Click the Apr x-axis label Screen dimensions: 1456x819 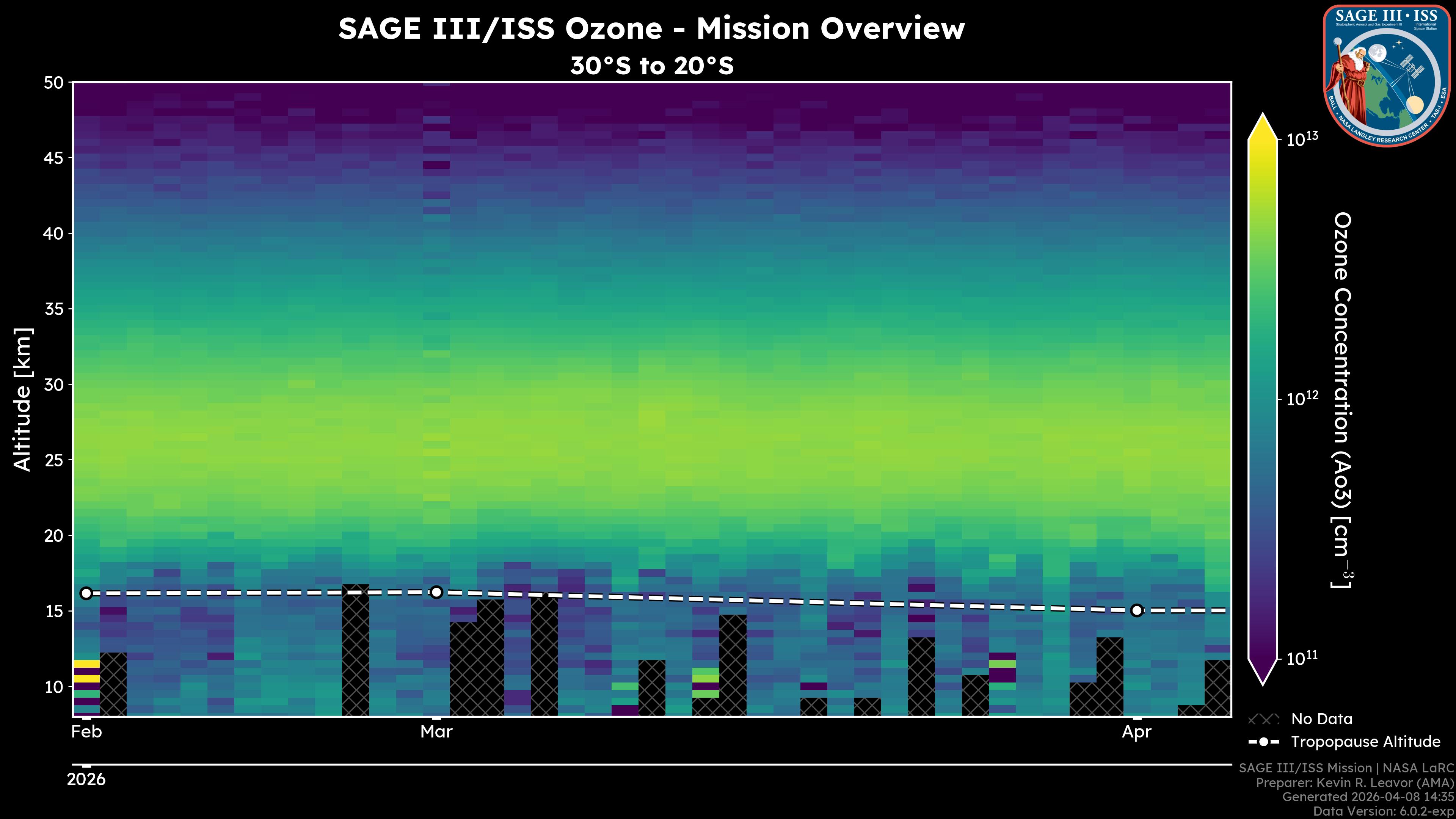point(1137,732)
